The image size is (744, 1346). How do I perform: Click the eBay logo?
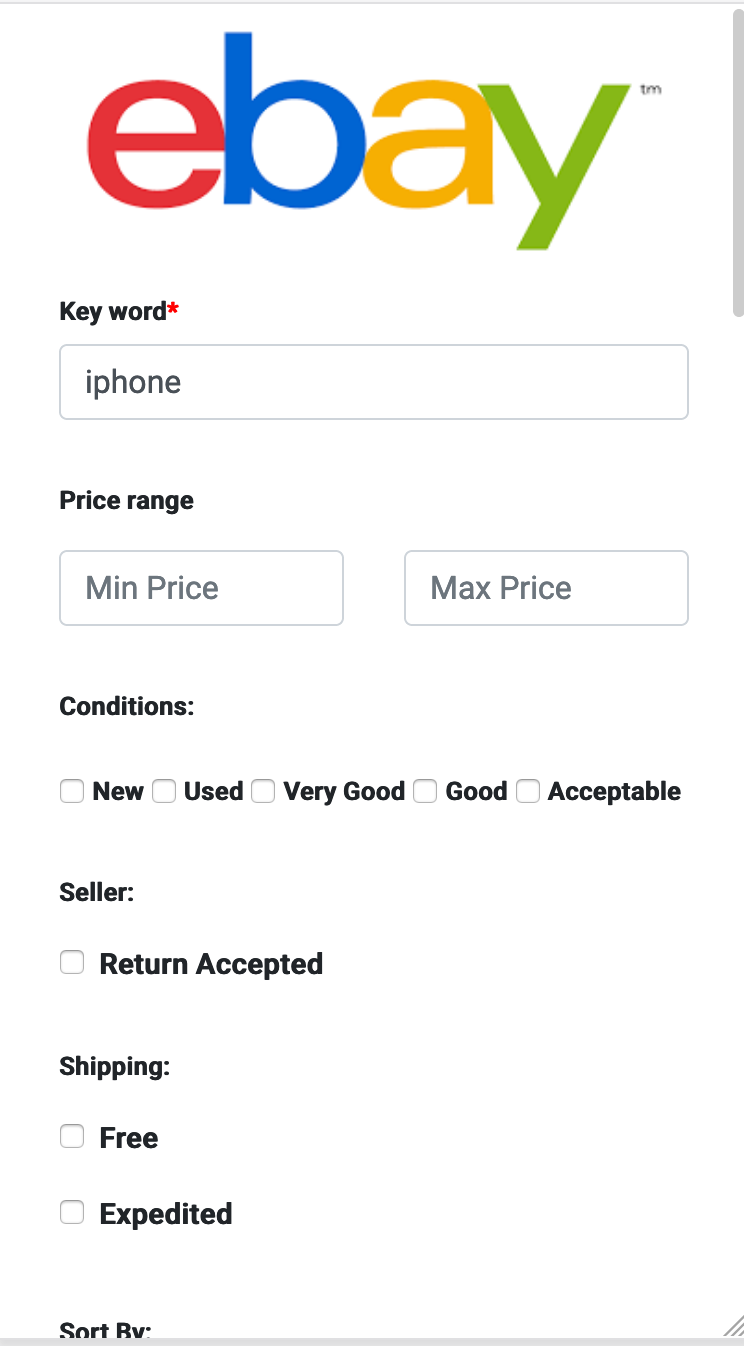372,140
